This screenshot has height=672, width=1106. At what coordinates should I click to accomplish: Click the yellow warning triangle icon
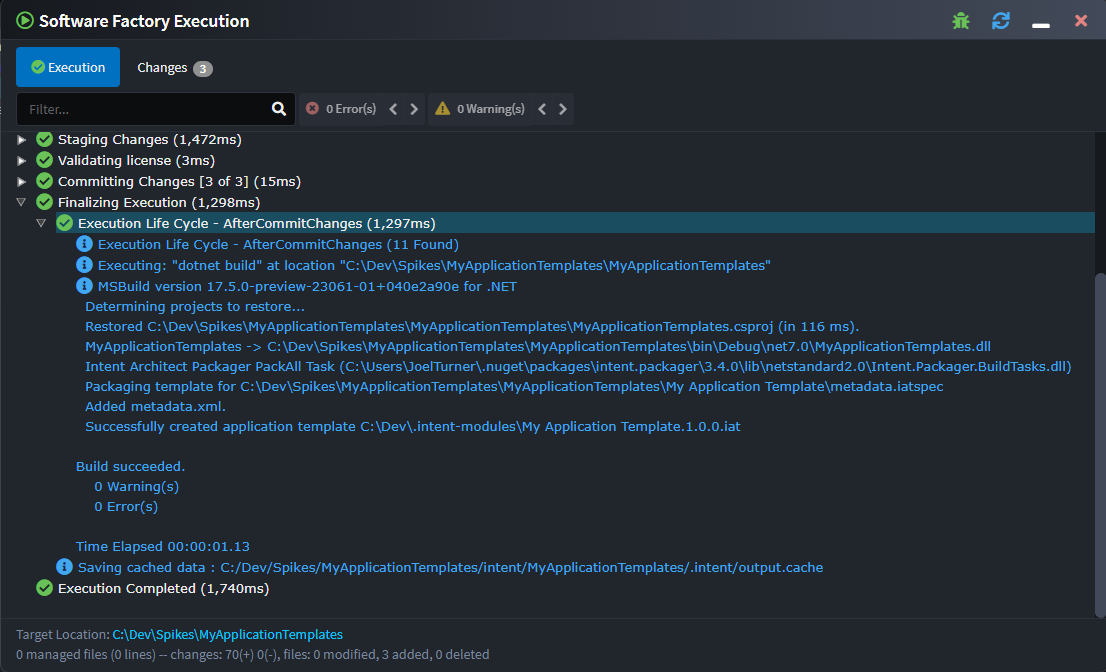tap(442, 109)
